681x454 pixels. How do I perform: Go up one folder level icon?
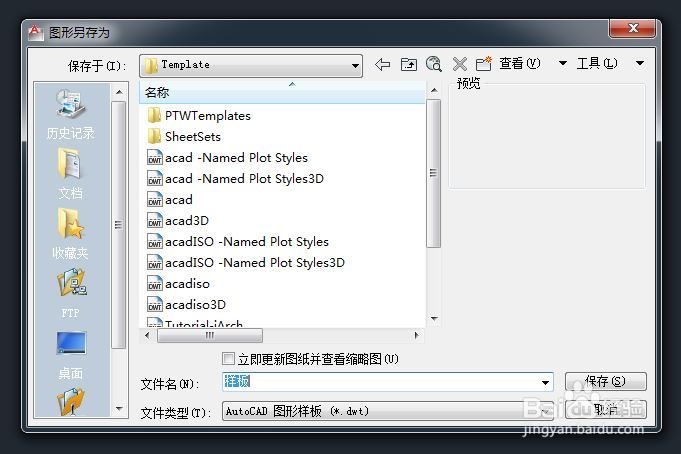pyautogui.click(x=409, y=65)
